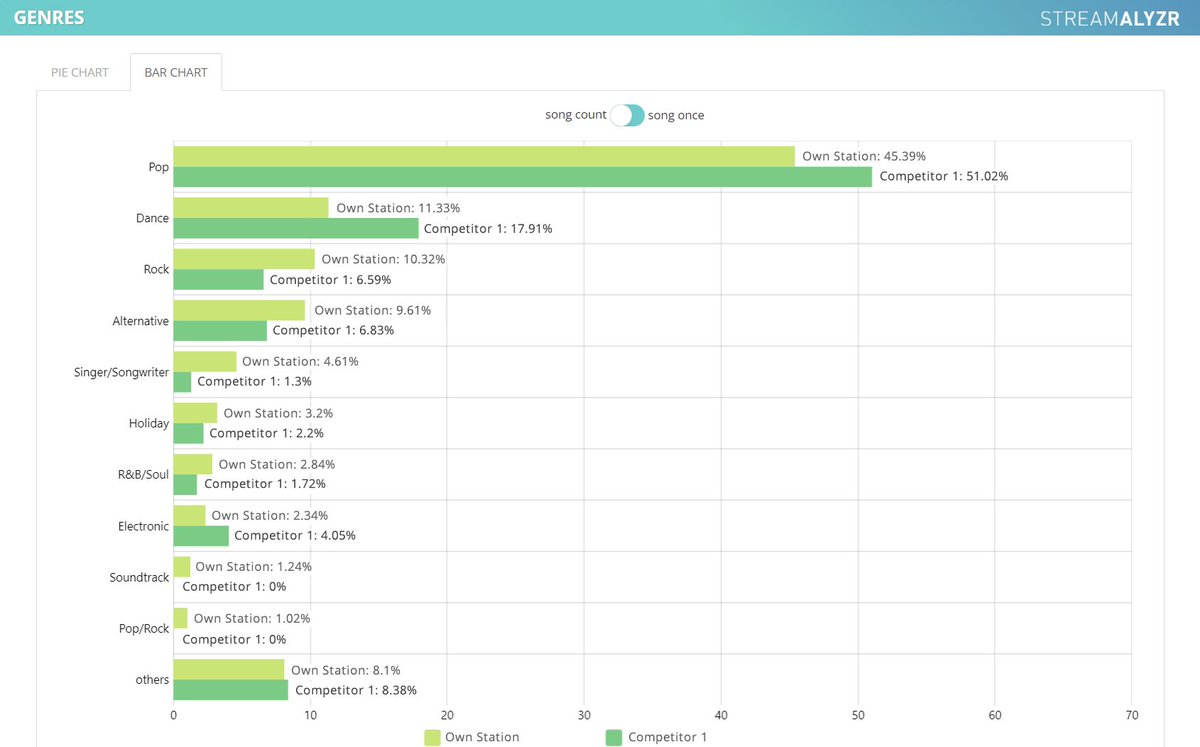Viewport: 1200px width, 747px height.
Task: Click the 'Soundtrack' axis label
Action: (140, 577)
